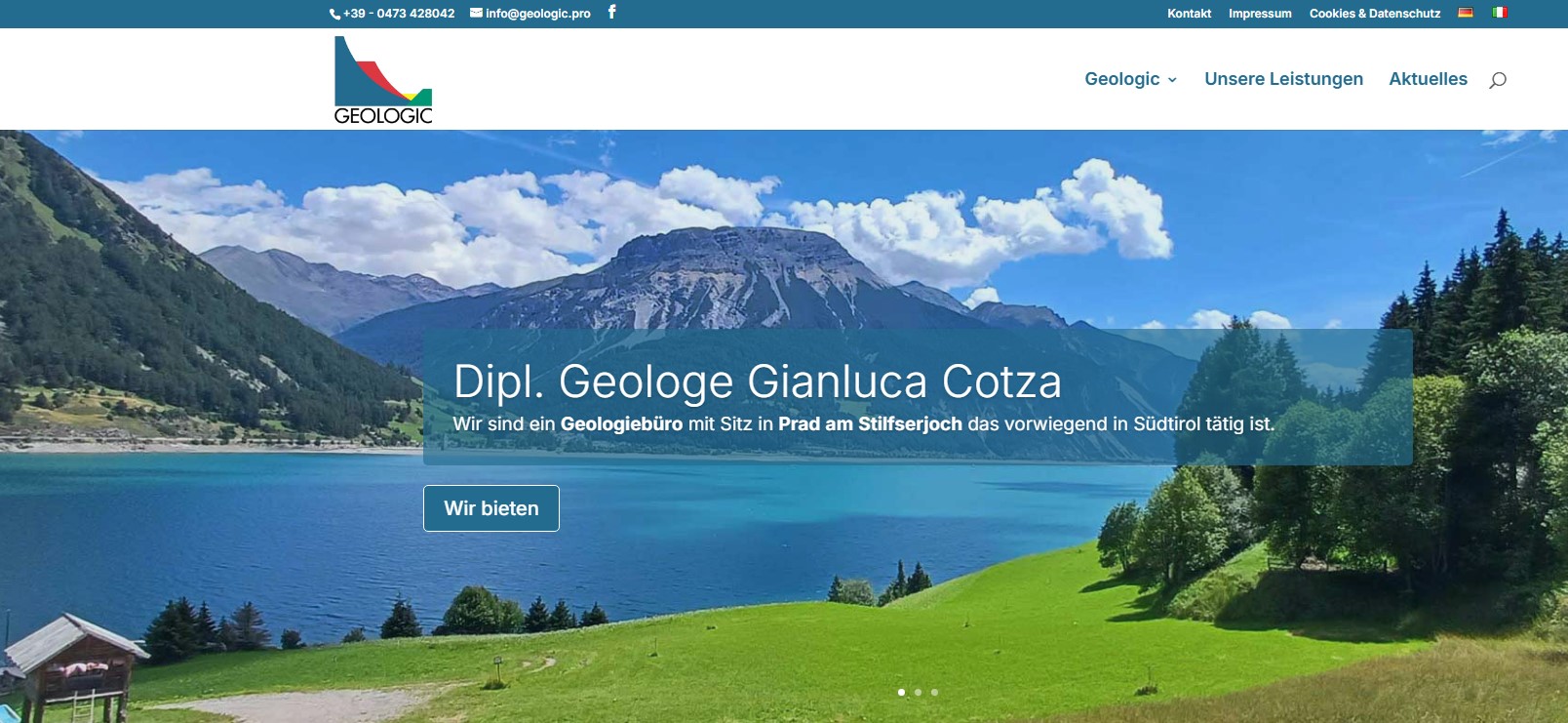The width and height of the screenshot is (1568, 723).
Task: Click the envelope email icon
Action: pyautogui.click(x=476, y=13)
